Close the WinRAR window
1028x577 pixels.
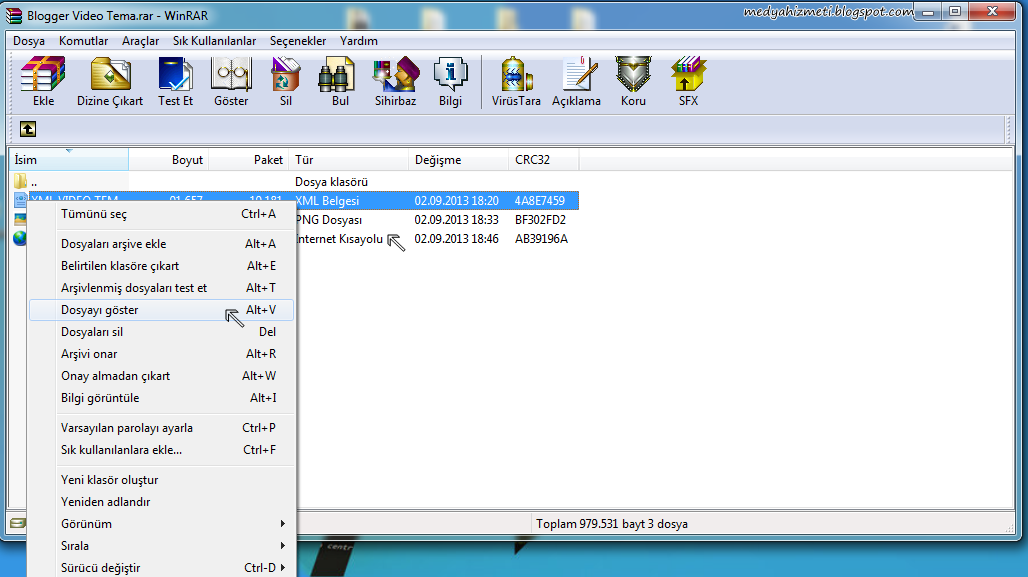click(993, 12)
